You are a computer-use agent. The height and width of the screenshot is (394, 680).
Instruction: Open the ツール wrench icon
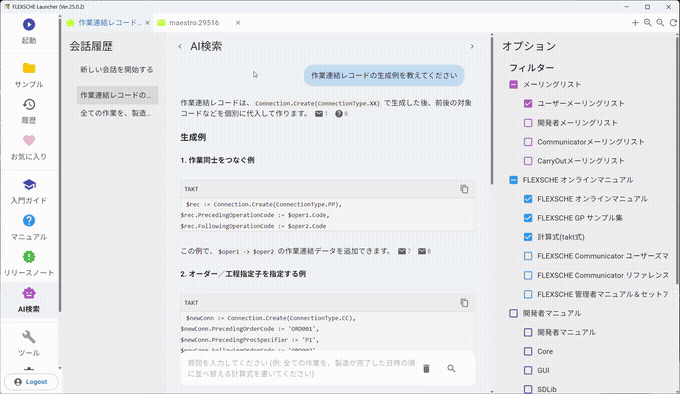(29, 337)
